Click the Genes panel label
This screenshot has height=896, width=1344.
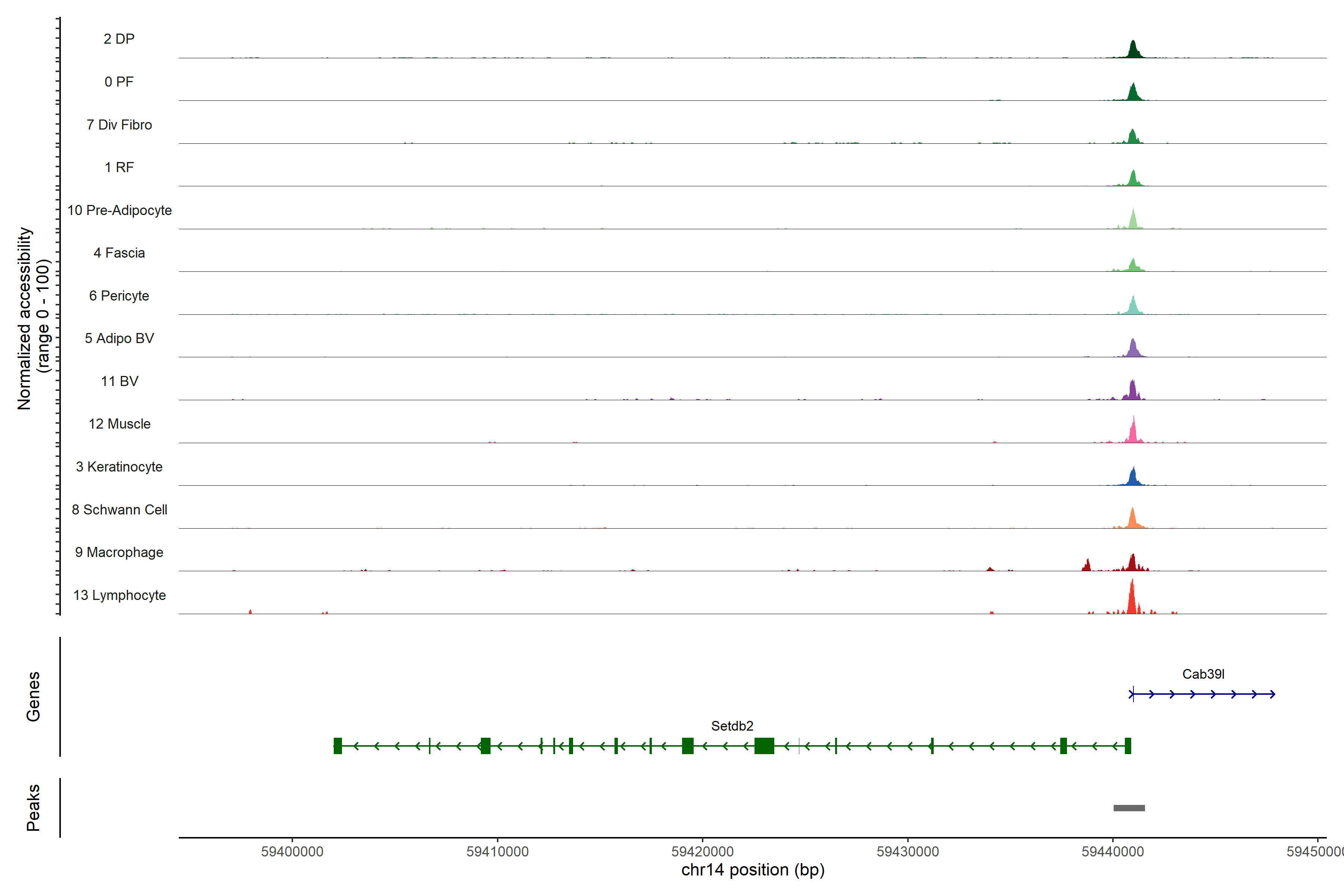pos(33,696)
